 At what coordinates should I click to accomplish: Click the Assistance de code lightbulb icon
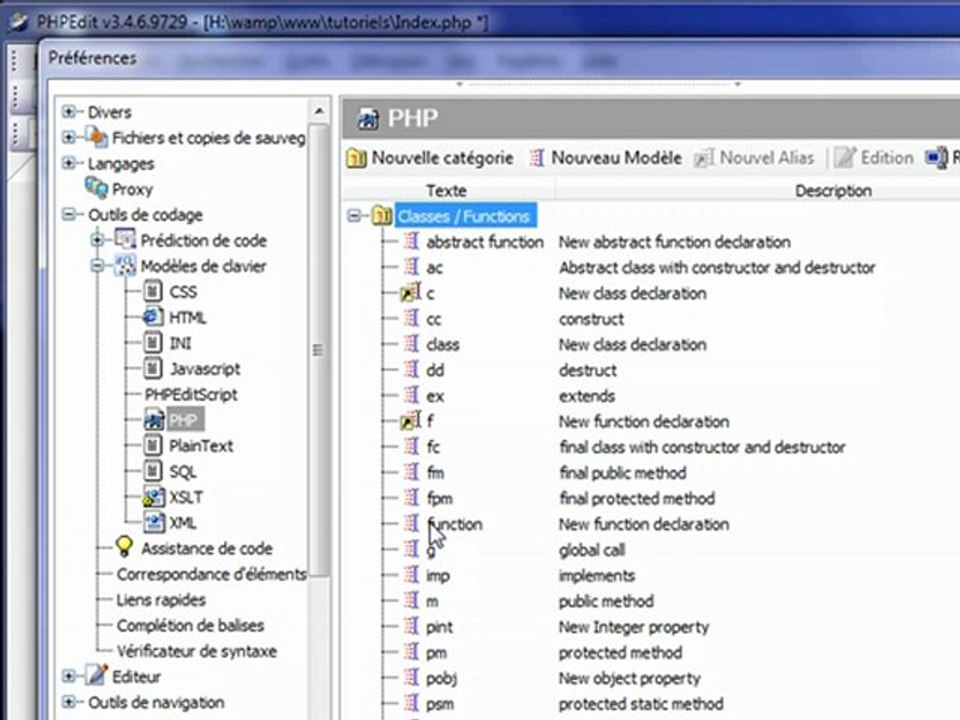point(124,546)
